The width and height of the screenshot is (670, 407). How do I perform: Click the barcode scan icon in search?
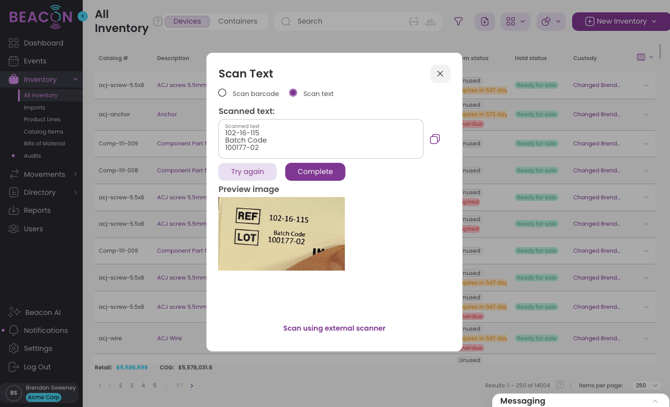tap(413, 21)
